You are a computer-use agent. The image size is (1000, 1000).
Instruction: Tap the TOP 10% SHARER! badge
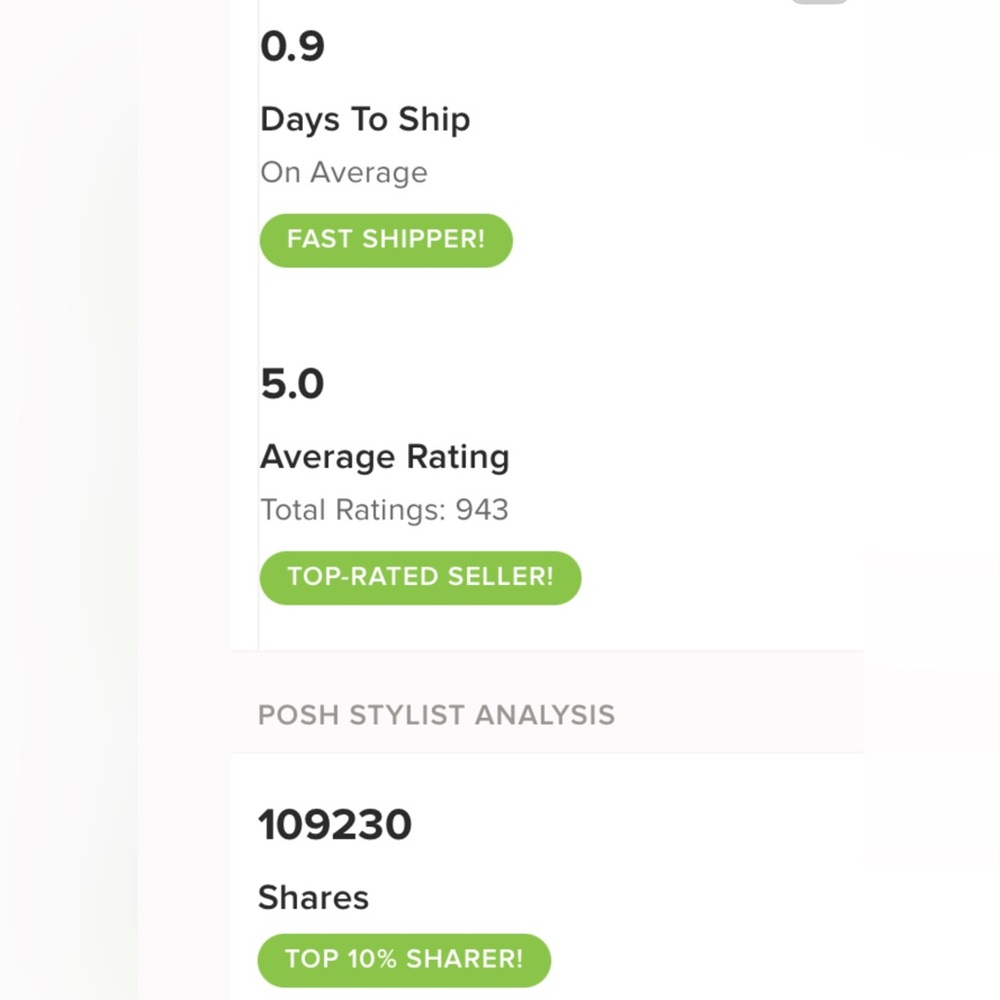coord(404,960)
